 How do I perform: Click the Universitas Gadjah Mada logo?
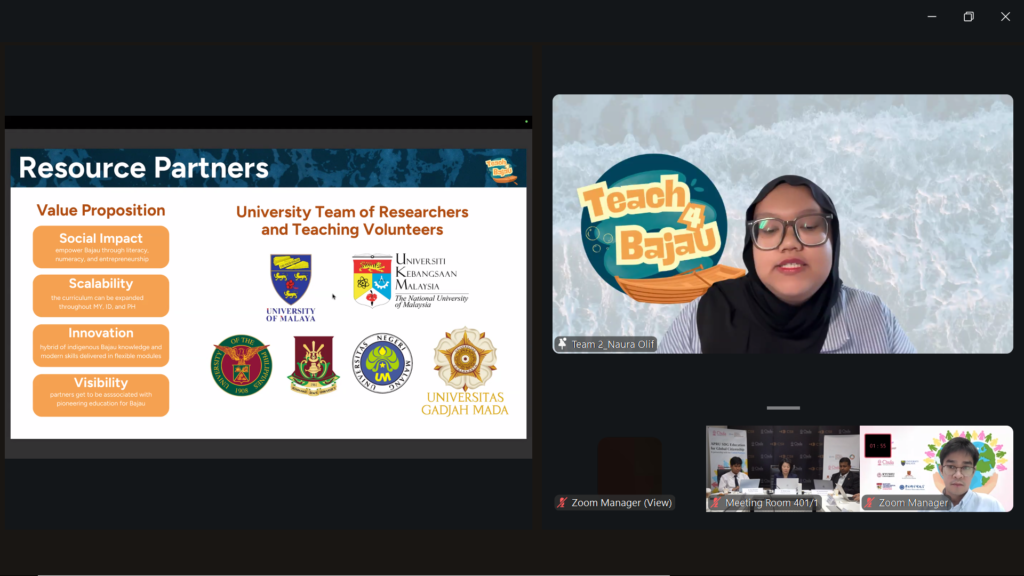click(464, 371)
